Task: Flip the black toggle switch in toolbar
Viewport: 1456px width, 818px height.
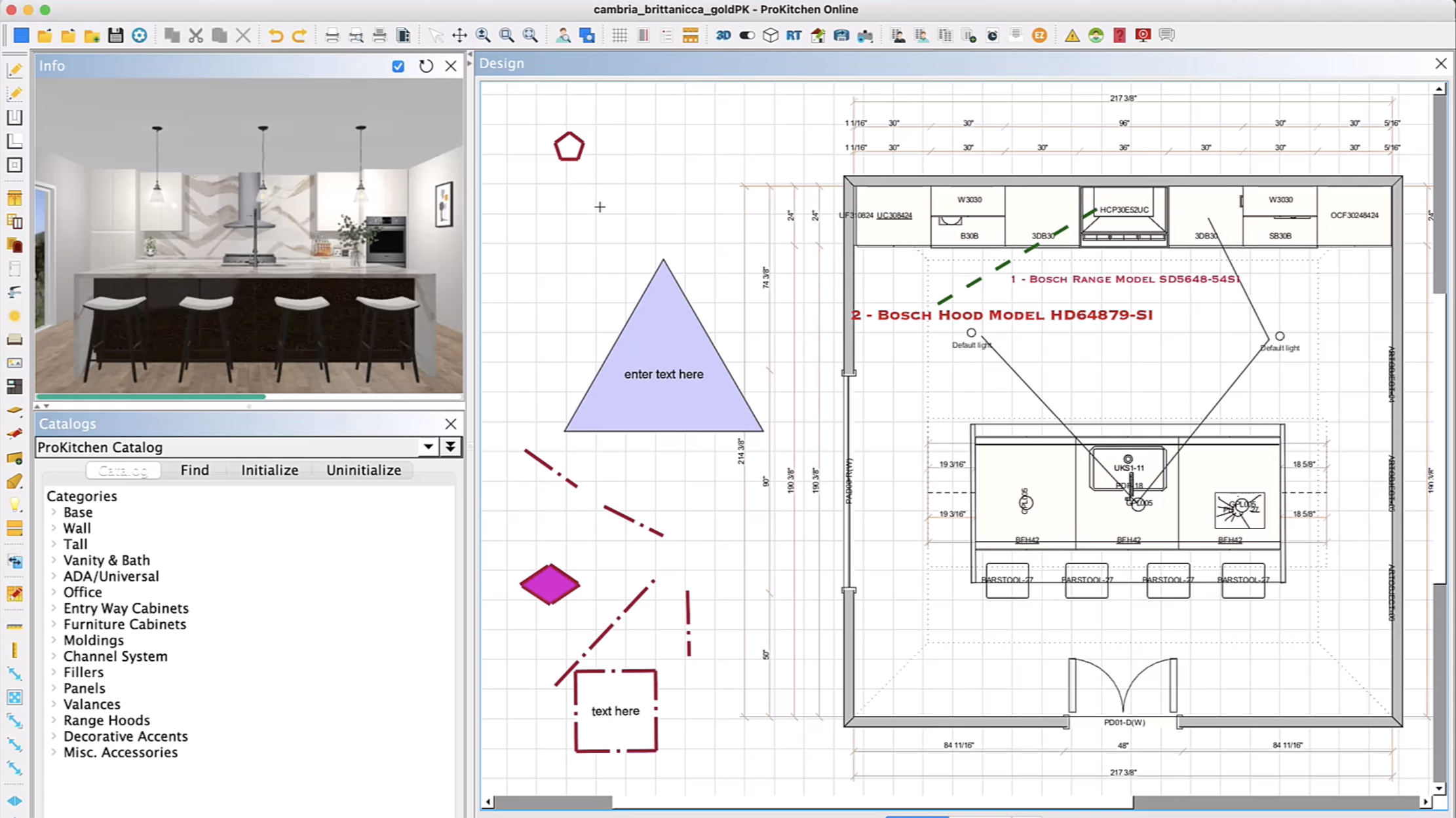Action: pyautogui.click(x=747, y=35)
